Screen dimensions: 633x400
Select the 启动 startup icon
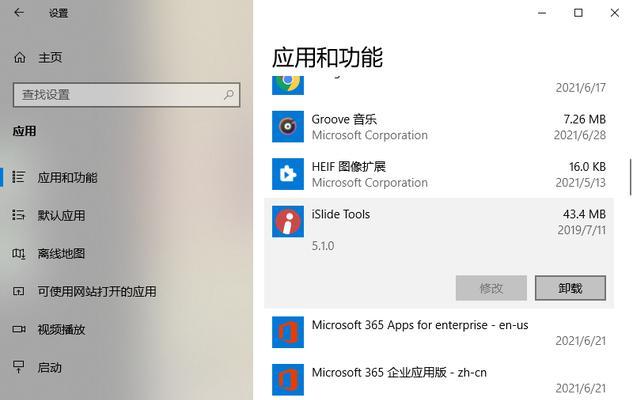tap(19, 367)
